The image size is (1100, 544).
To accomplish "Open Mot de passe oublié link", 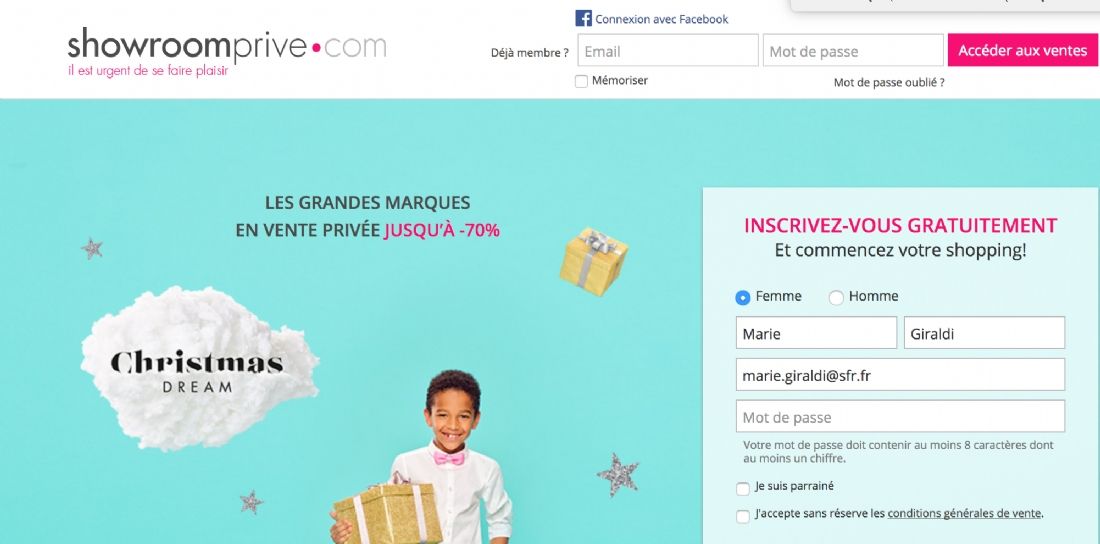I will pyautogui.click(x=889, y=82).
